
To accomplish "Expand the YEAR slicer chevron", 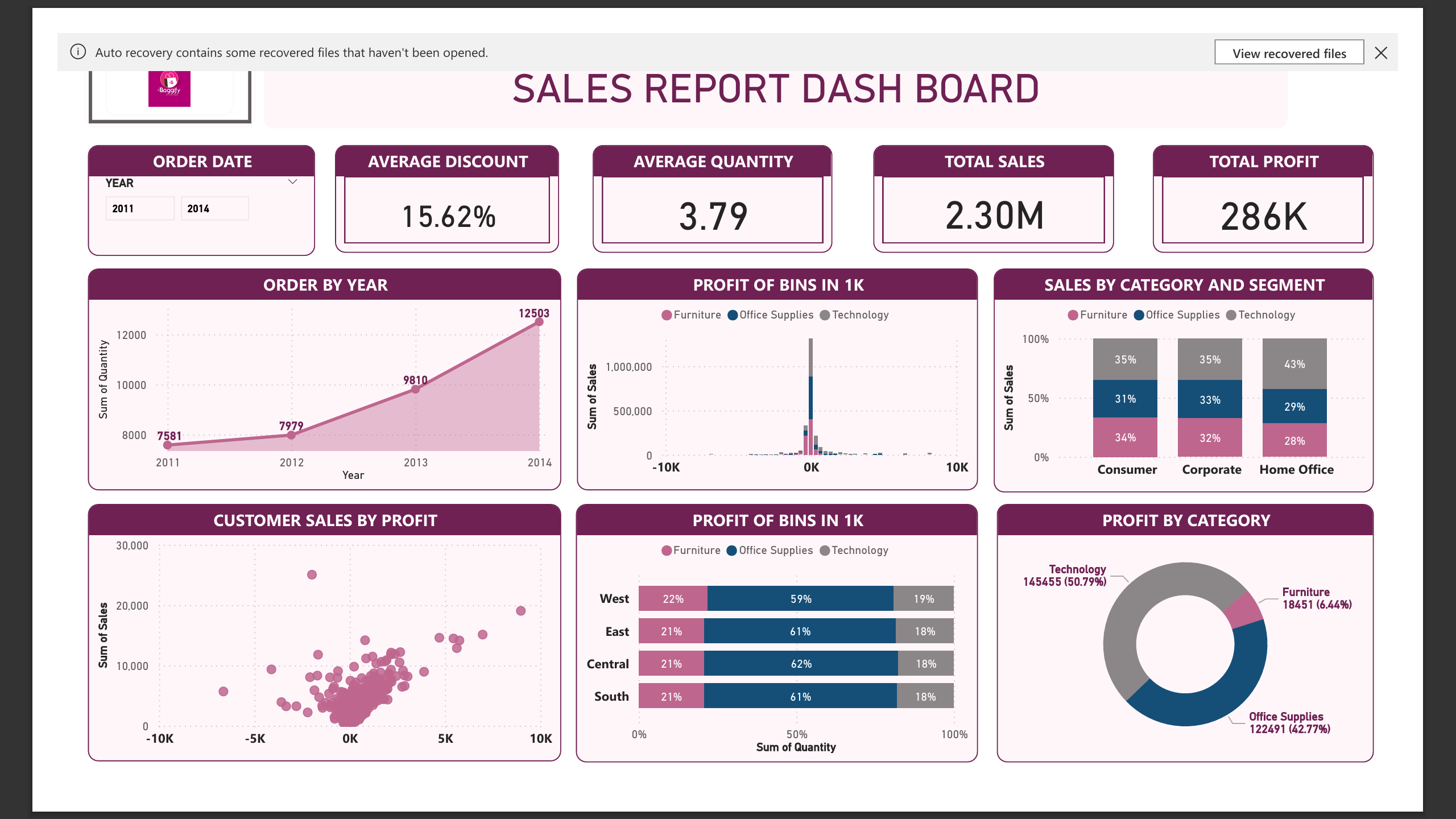I will (x=292, y=182).
